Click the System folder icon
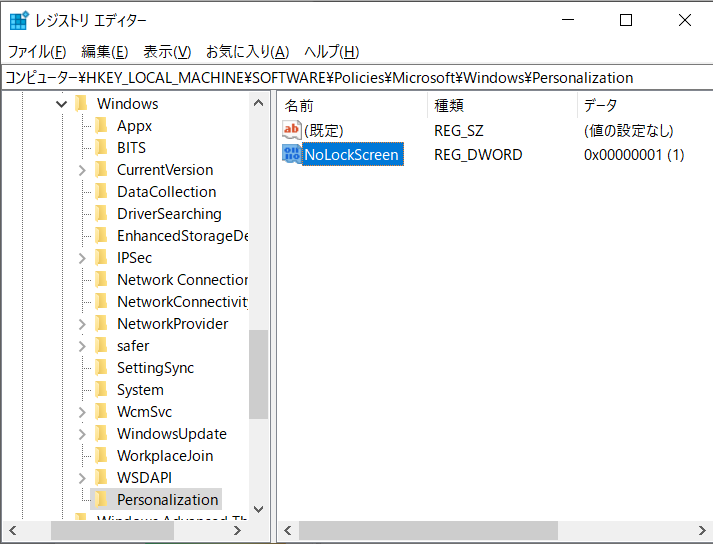 coord(101,390)
